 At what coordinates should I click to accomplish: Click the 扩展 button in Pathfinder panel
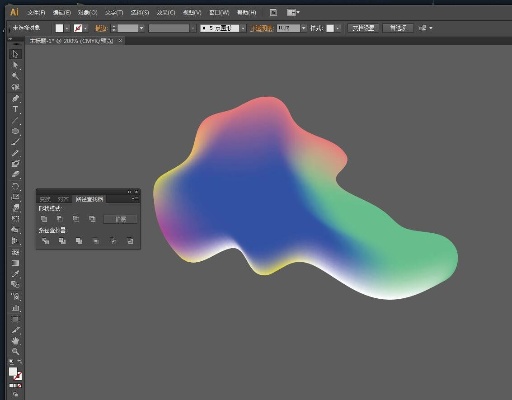click(120, 219)
